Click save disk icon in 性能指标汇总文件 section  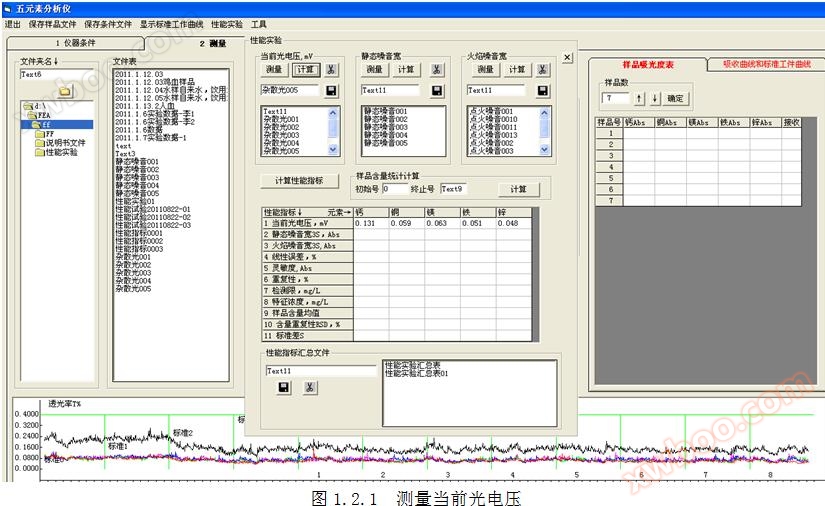click(285, 387)
